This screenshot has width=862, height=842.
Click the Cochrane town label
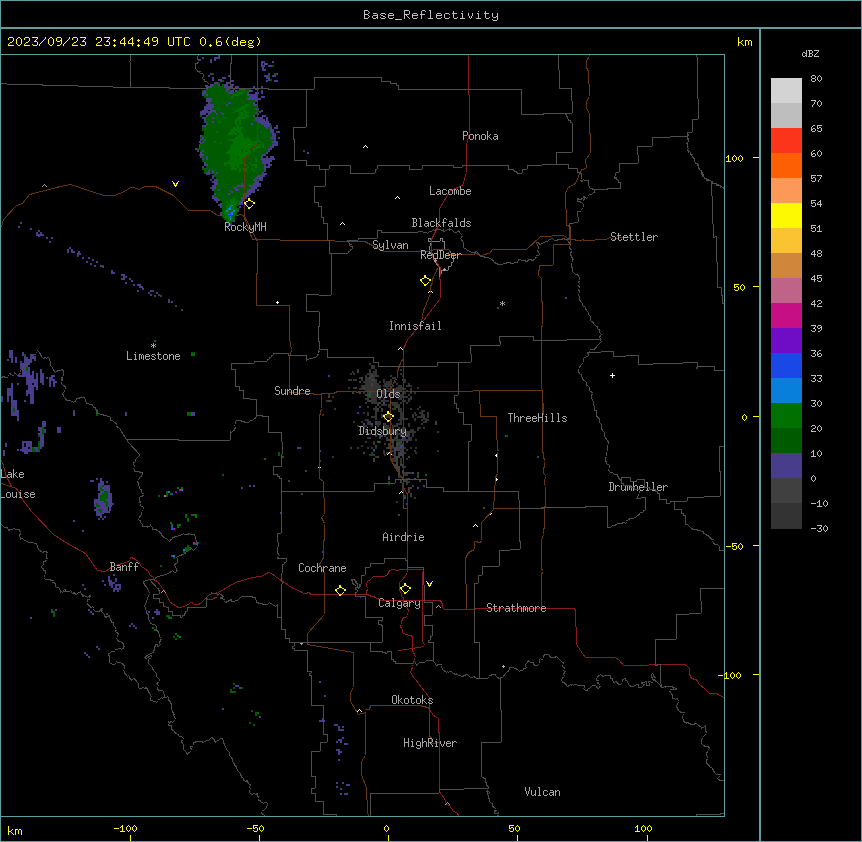click(x=322, y=568)
